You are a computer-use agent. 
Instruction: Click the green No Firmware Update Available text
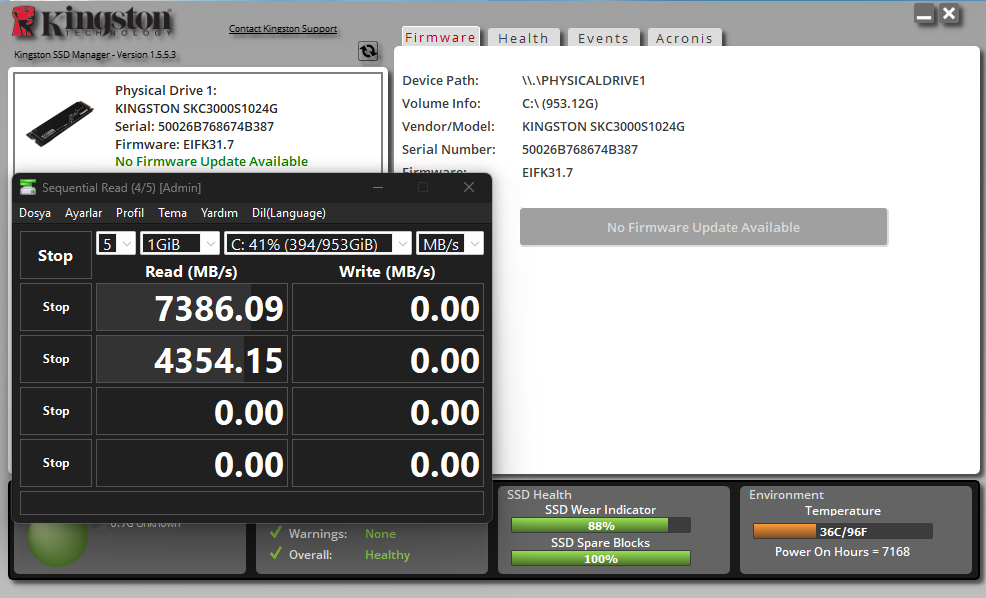[211, 162]
